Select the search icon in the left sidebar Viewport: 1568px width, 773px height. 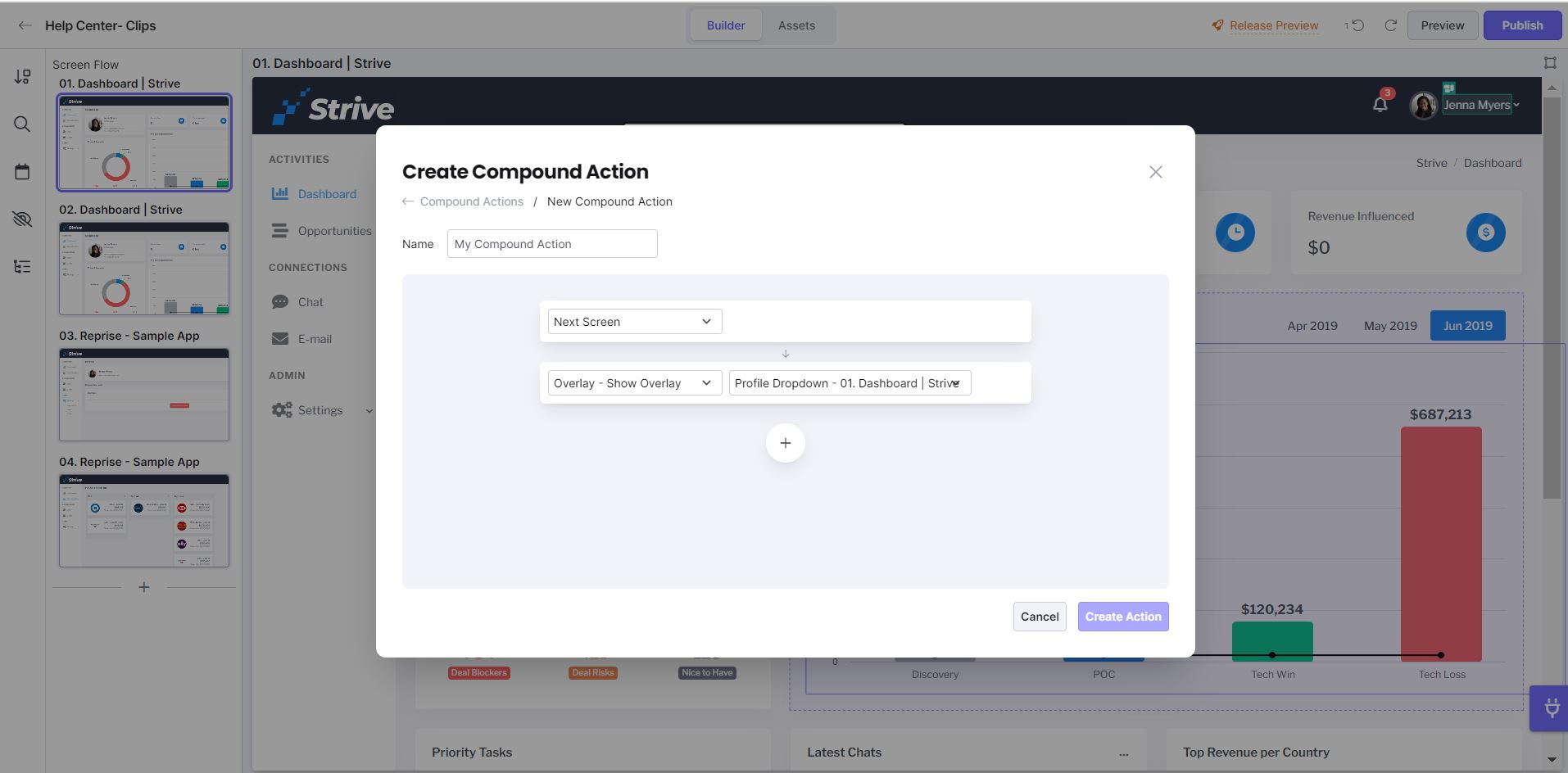(22, 124)
